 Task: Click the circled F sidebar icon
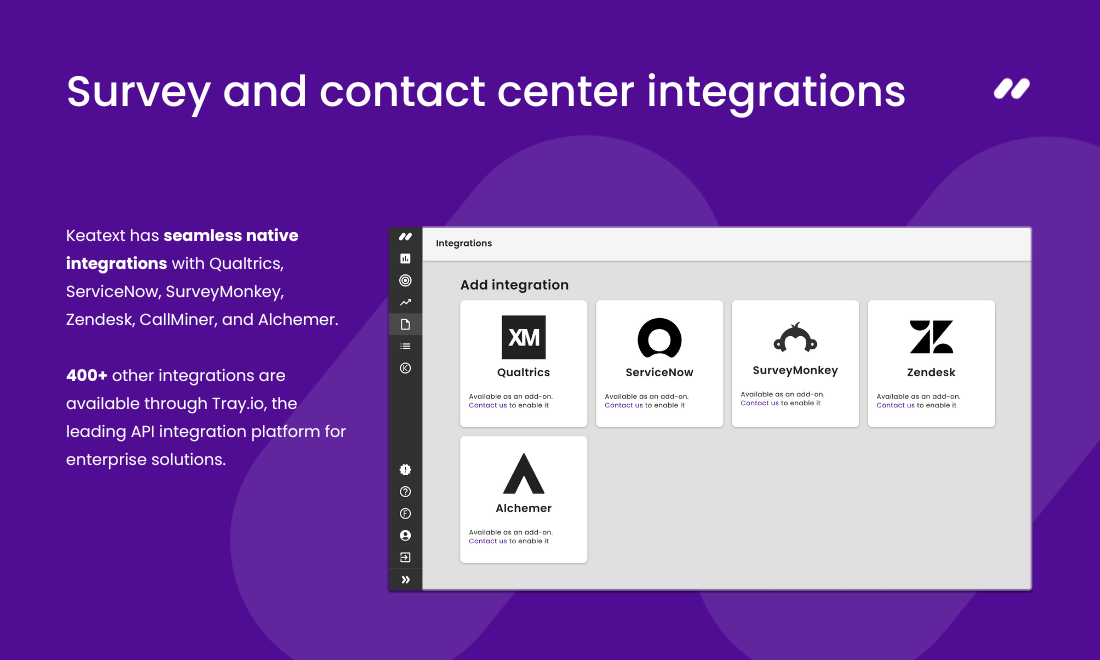tap(405, 513)
